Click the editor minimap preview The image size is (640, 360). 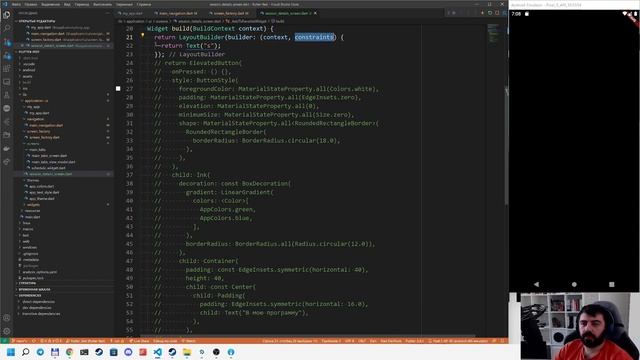coord(493,33)
